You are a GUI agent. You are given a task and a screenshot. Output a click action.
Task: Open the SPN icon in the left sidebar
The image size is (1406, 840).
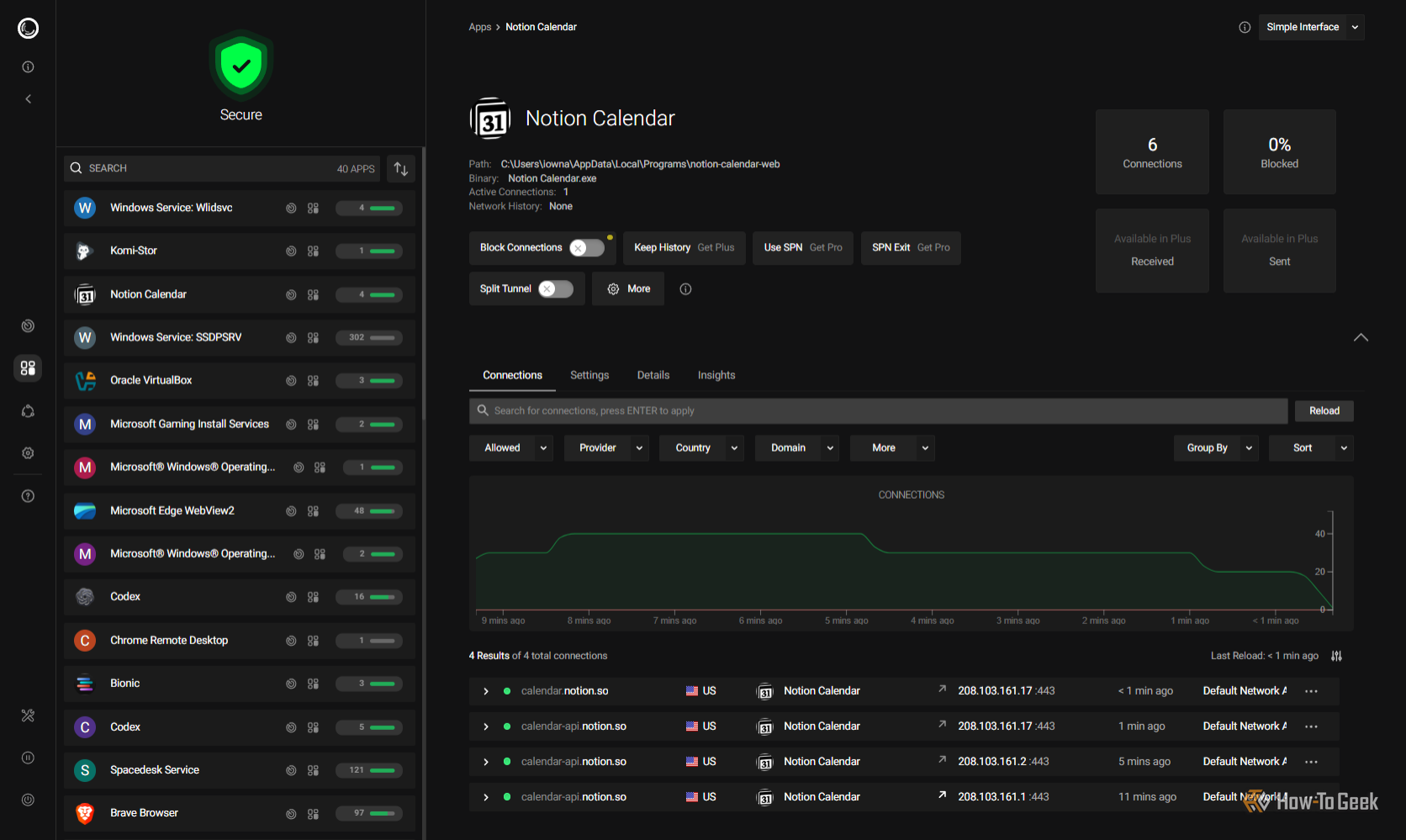28,411
